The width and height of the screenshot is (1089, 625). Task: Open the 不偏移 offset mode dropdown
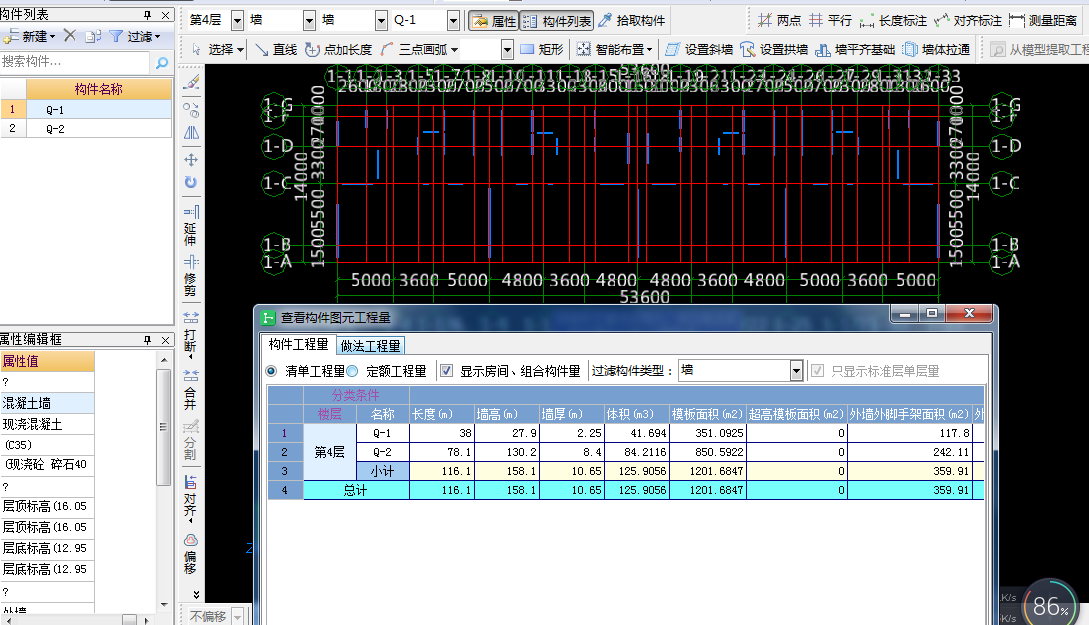click(x=238, y=616)
